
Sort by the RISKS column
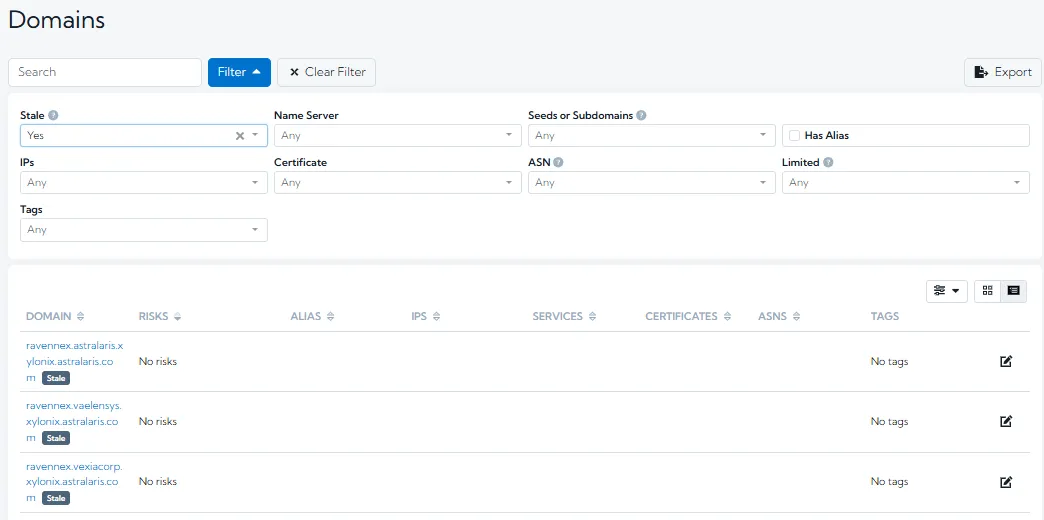(160, 316)
